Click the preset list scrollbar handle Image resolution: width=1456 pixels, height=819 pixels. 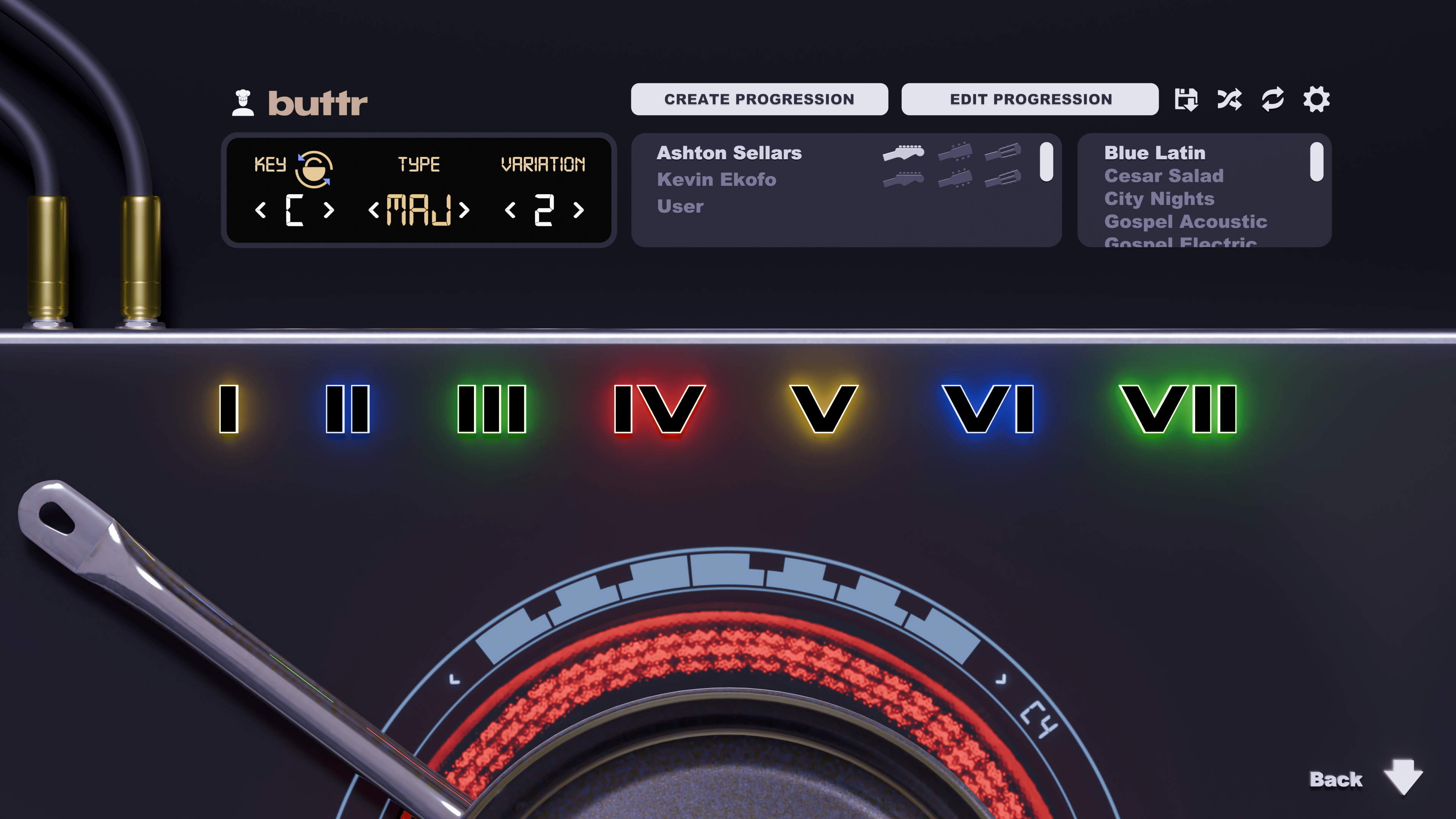click(x=1316, y=162)
